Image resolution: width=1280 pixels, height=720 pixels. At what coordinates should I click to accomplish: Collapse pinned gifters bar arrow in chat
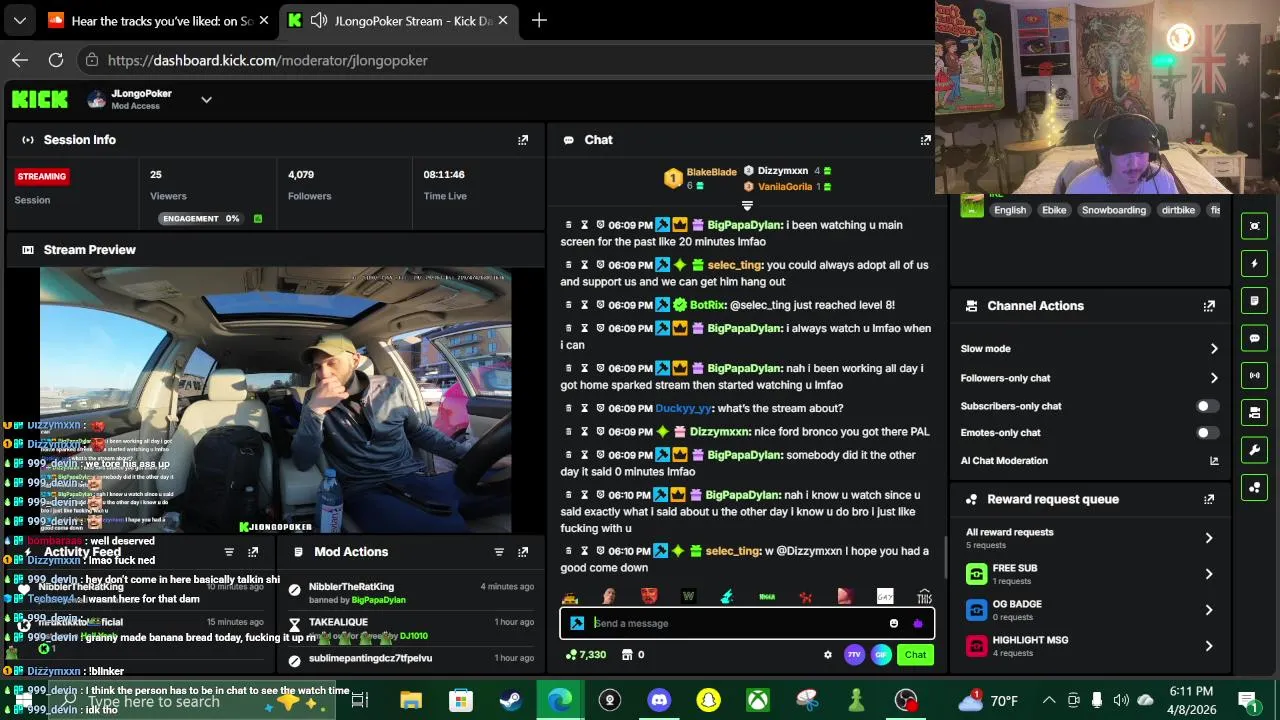(746, 205)
